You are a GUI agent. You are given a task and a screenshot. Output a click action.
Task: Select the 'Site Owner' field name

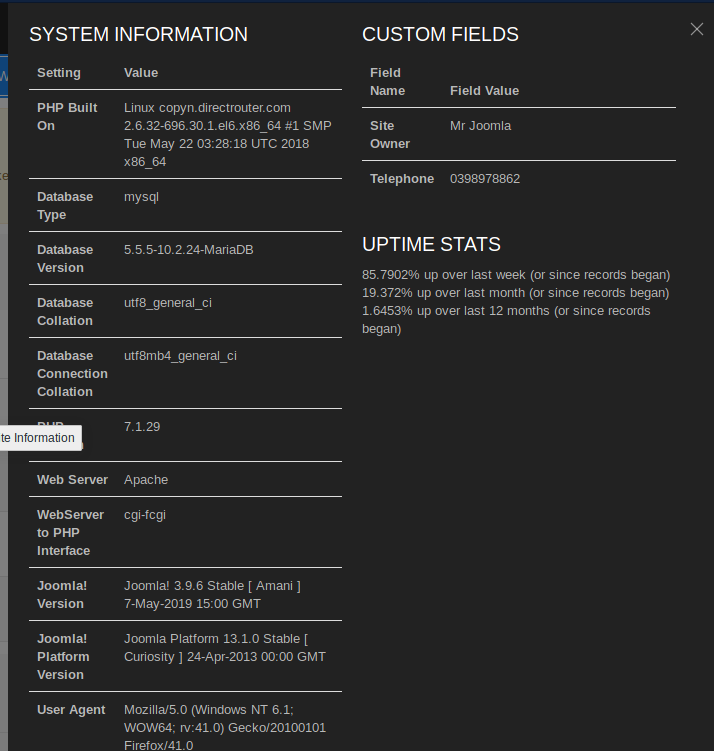pos(390,135)
